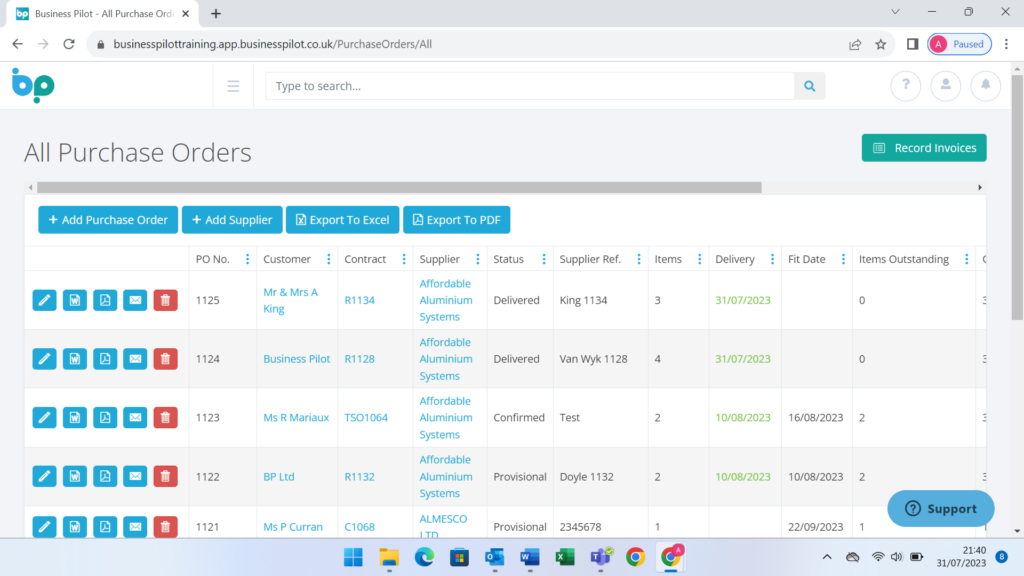This screenshot has width=1024, height=576.
Task: Open Status column options menu
Action: point(543,259)
